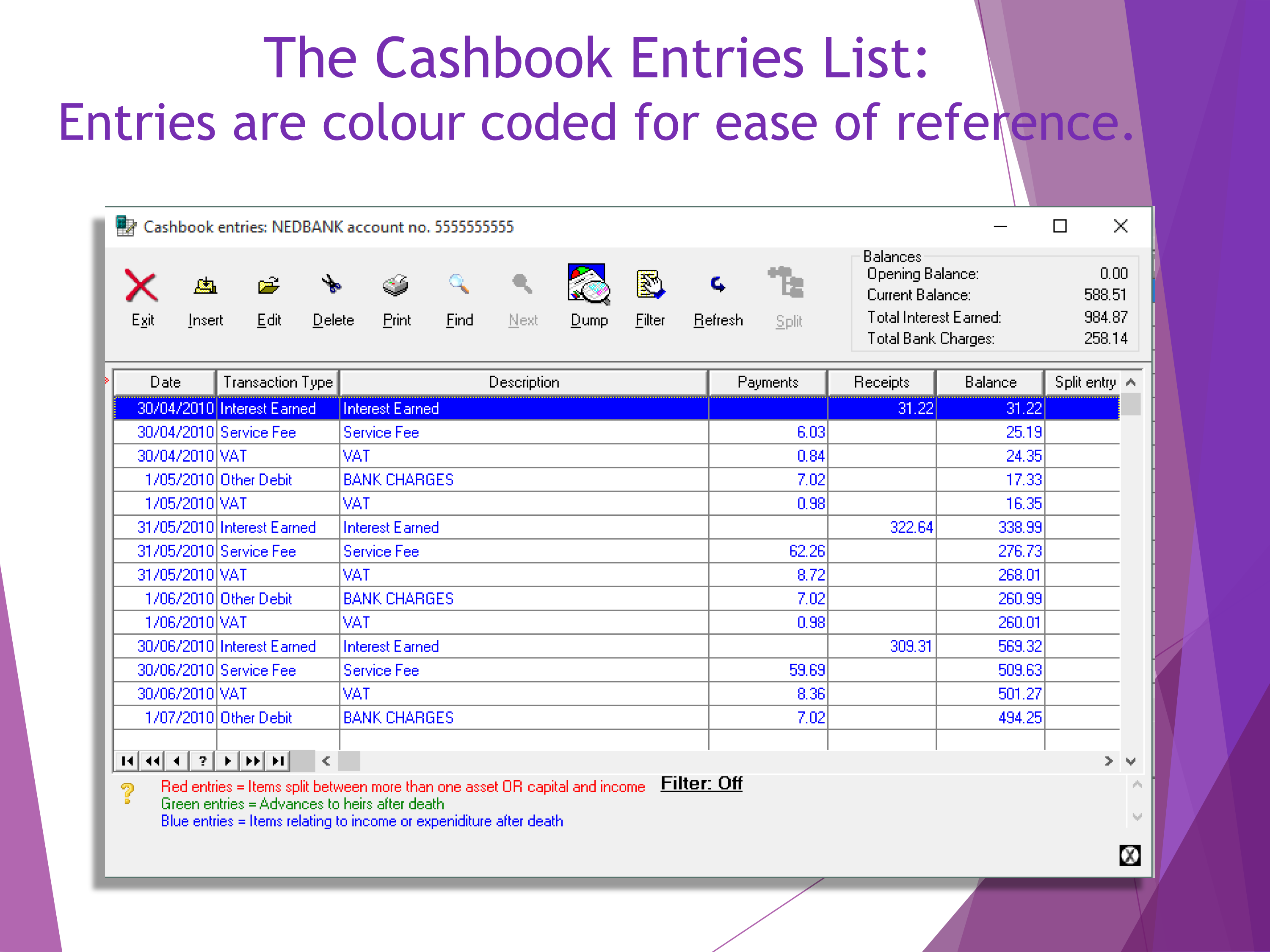Click the Blue entries legend text
The width and height of the screenshot is (1270, 952).
pyautogui.click(x=362, y=821)
